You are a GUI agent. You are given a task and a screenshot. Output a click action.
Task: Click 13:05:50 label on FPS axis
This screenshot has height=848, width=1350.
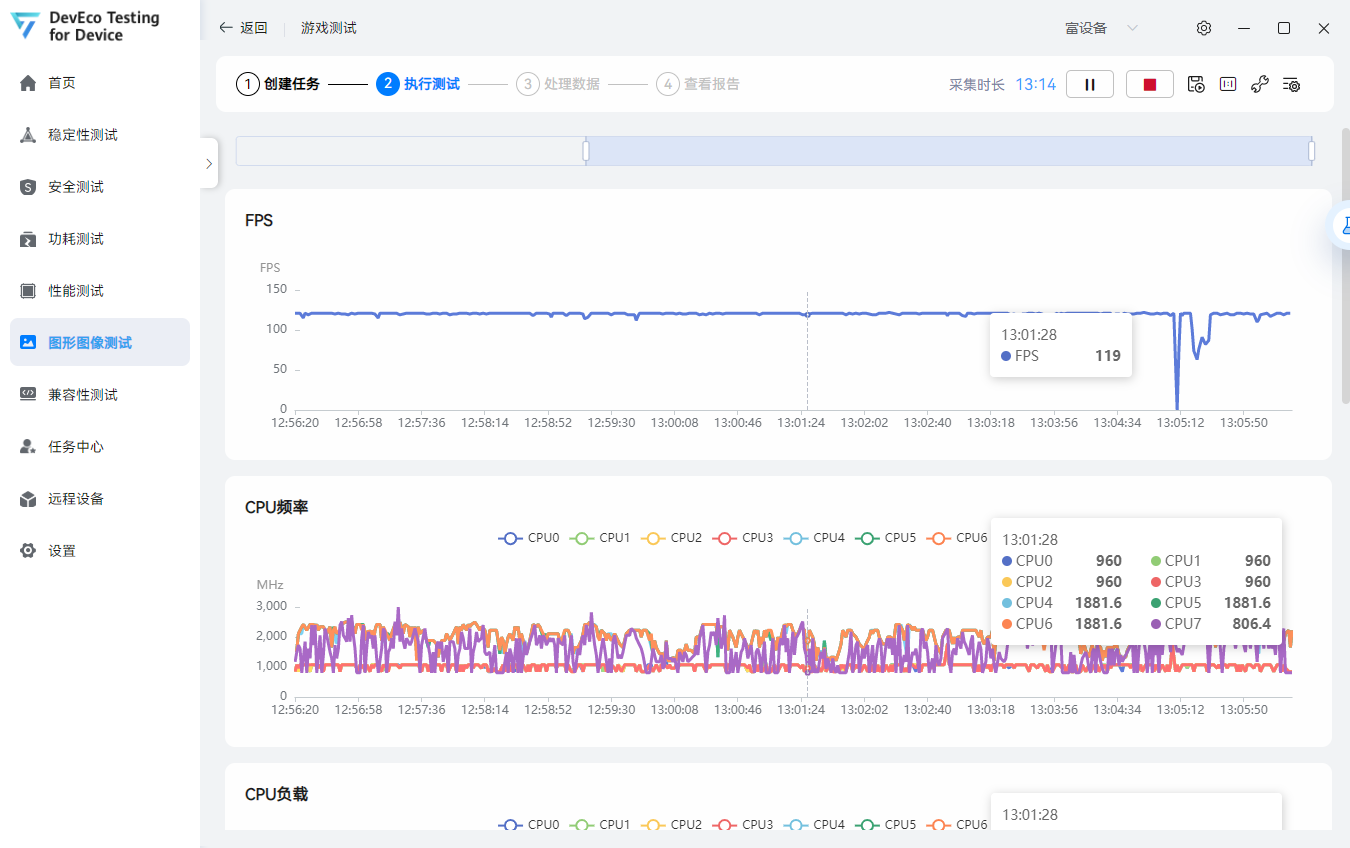coord(1245,423)
